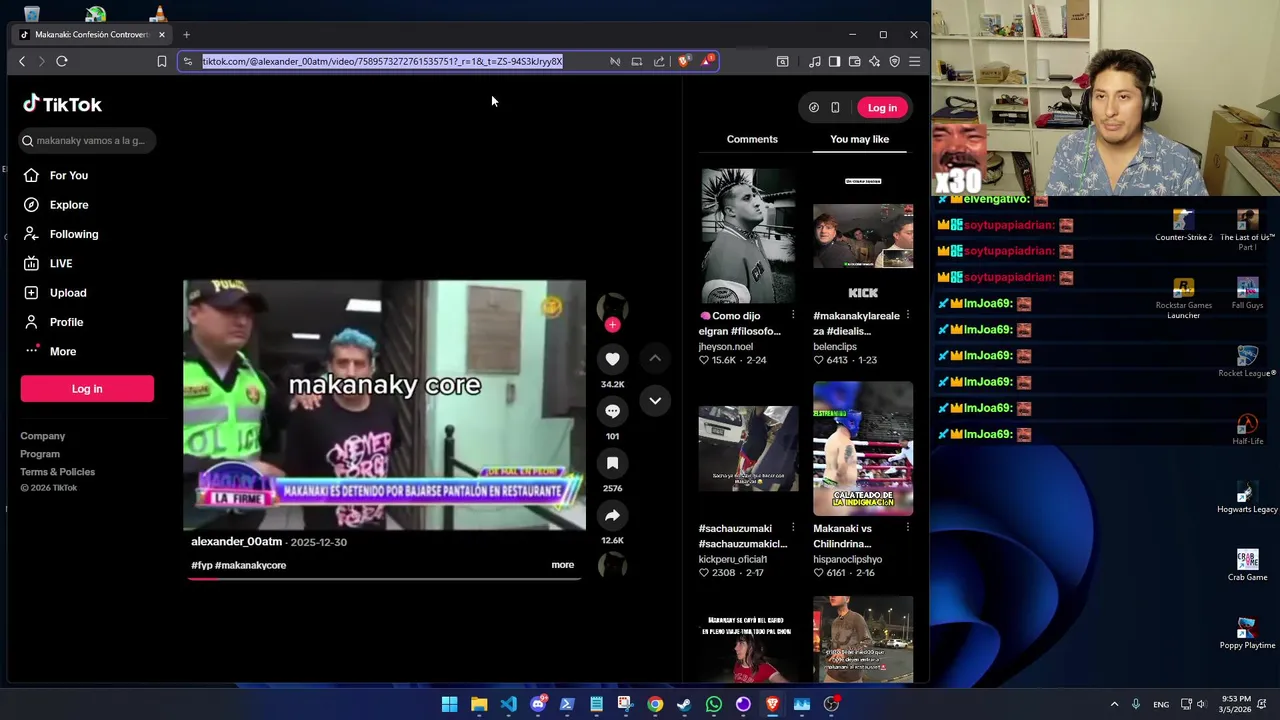Open options for #sachauzumaki video
The height and width of the screenshot is (720, 1280).
click(x=793, y=528)
